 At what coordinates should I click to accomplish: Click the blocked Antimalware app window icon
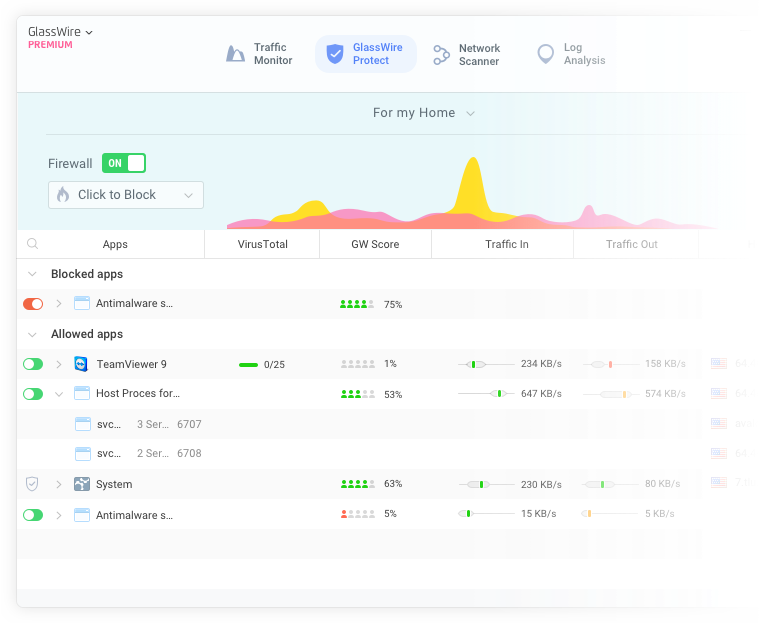pyautogui.click(x=81, y=303)
